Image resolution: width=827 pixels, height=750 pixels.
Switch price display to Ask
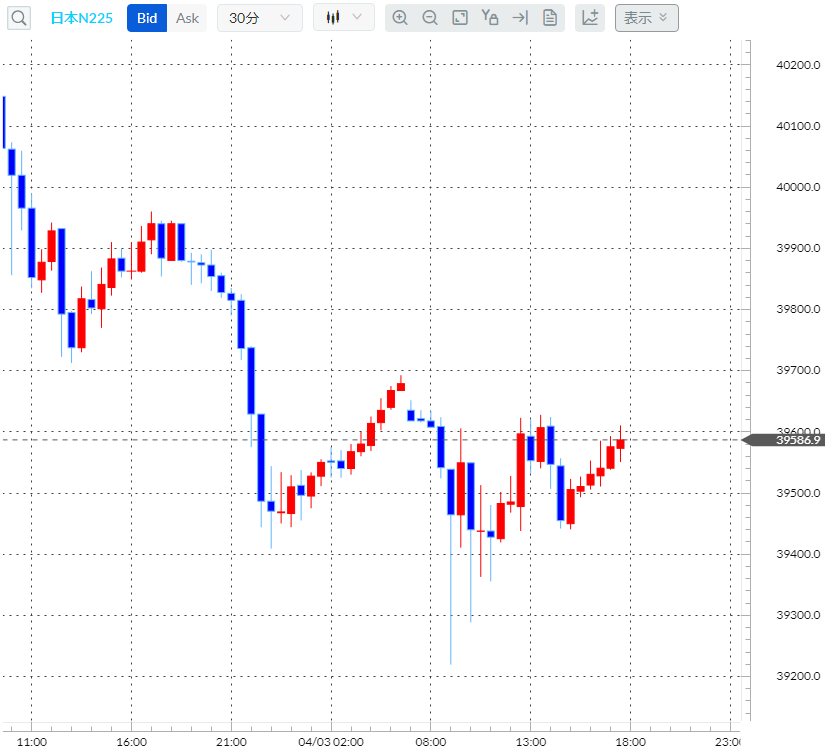pos(187,18)
